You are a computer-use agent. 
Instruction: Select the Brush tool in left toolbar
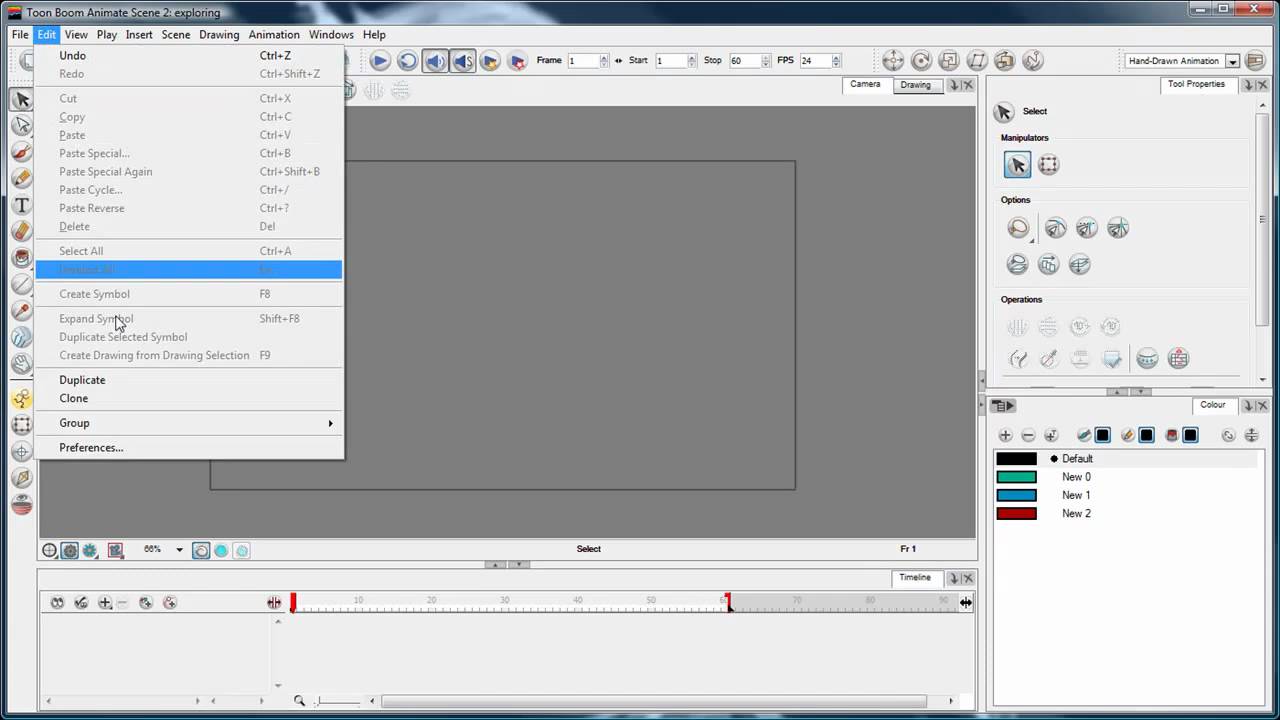point(21,152)
